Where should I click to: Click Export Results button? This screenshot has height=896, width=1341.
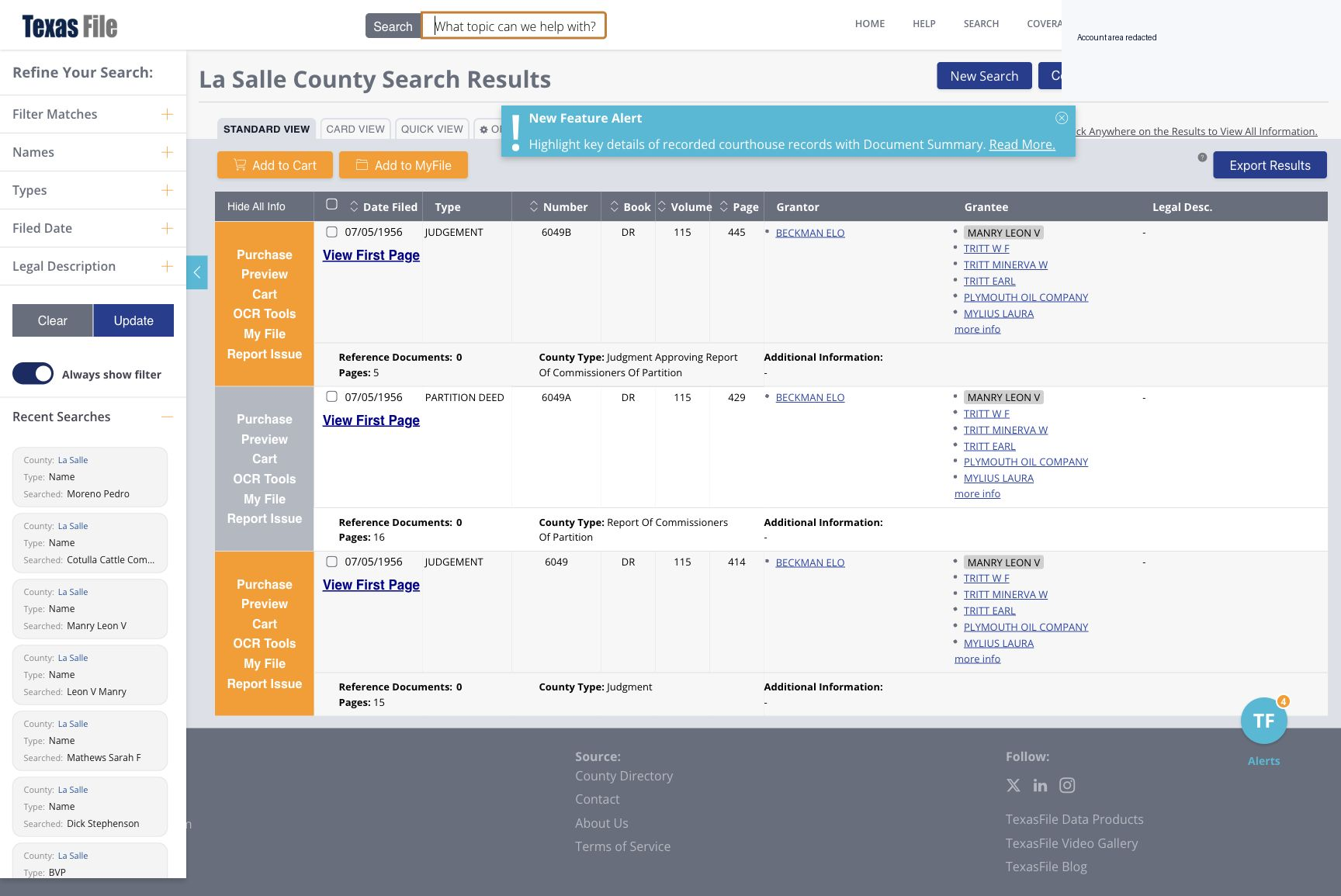click(1270, 165)
